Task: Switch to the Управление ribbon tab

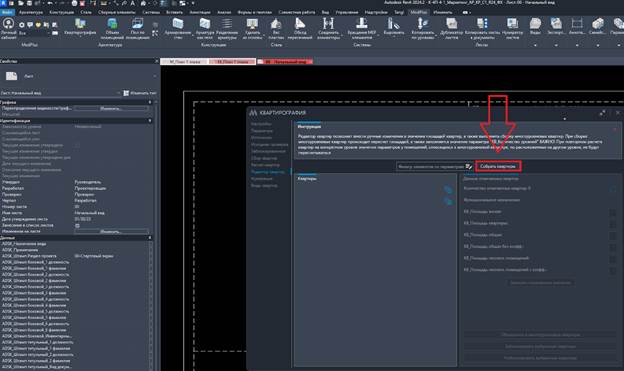Action: pyautogui.click(x=346, y=12)
